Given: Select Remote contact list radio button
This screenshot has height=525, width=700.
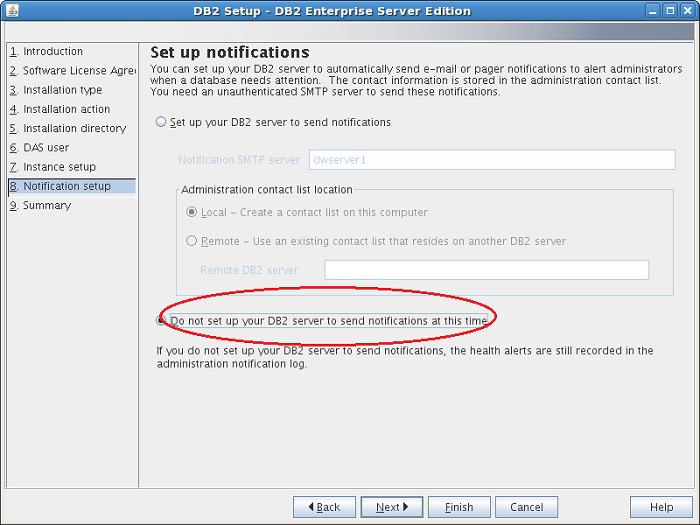Looking at the screenshot, I should click(x=192, y=241).
